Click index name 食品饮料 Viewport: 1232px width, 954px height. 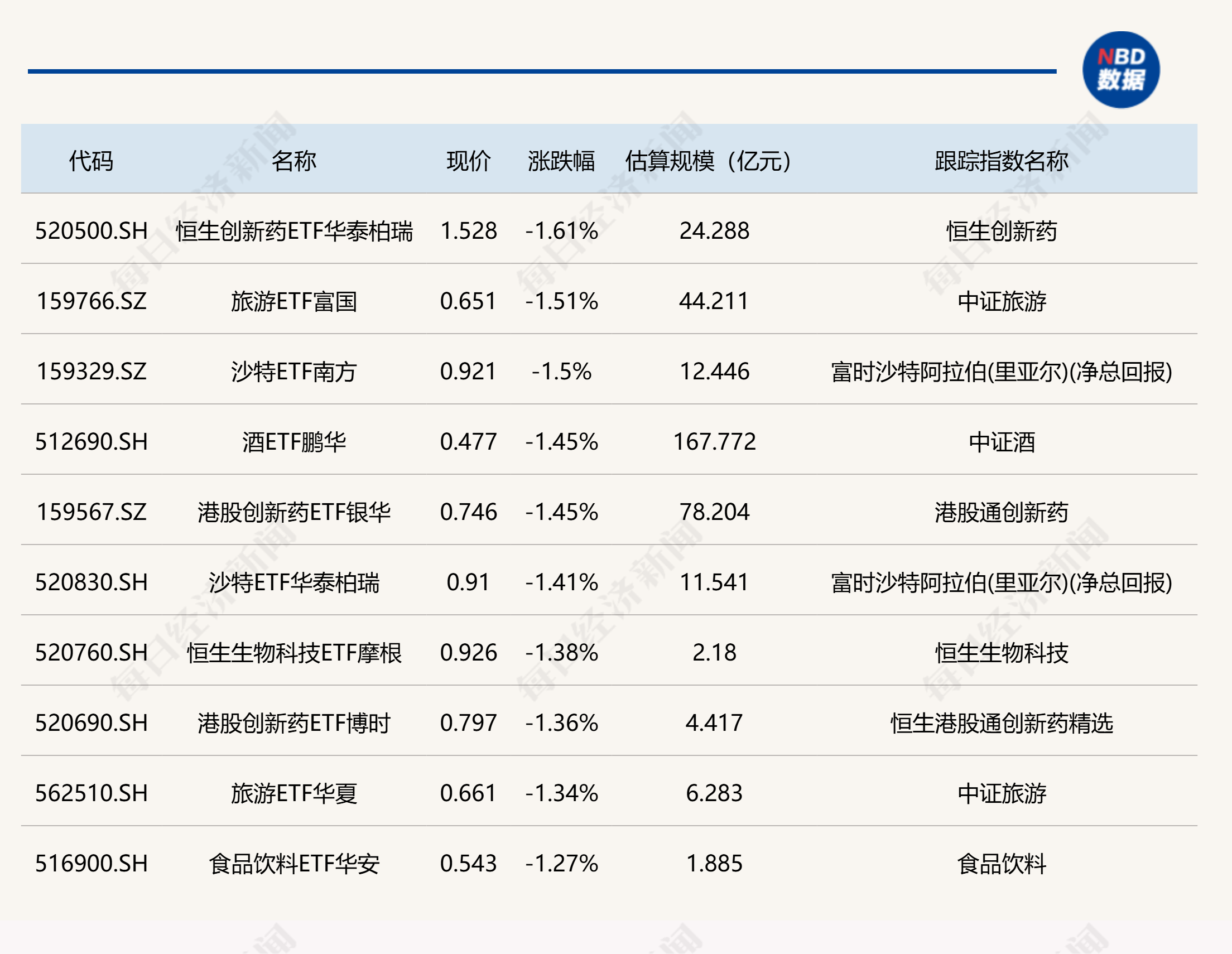(1002, 863)
